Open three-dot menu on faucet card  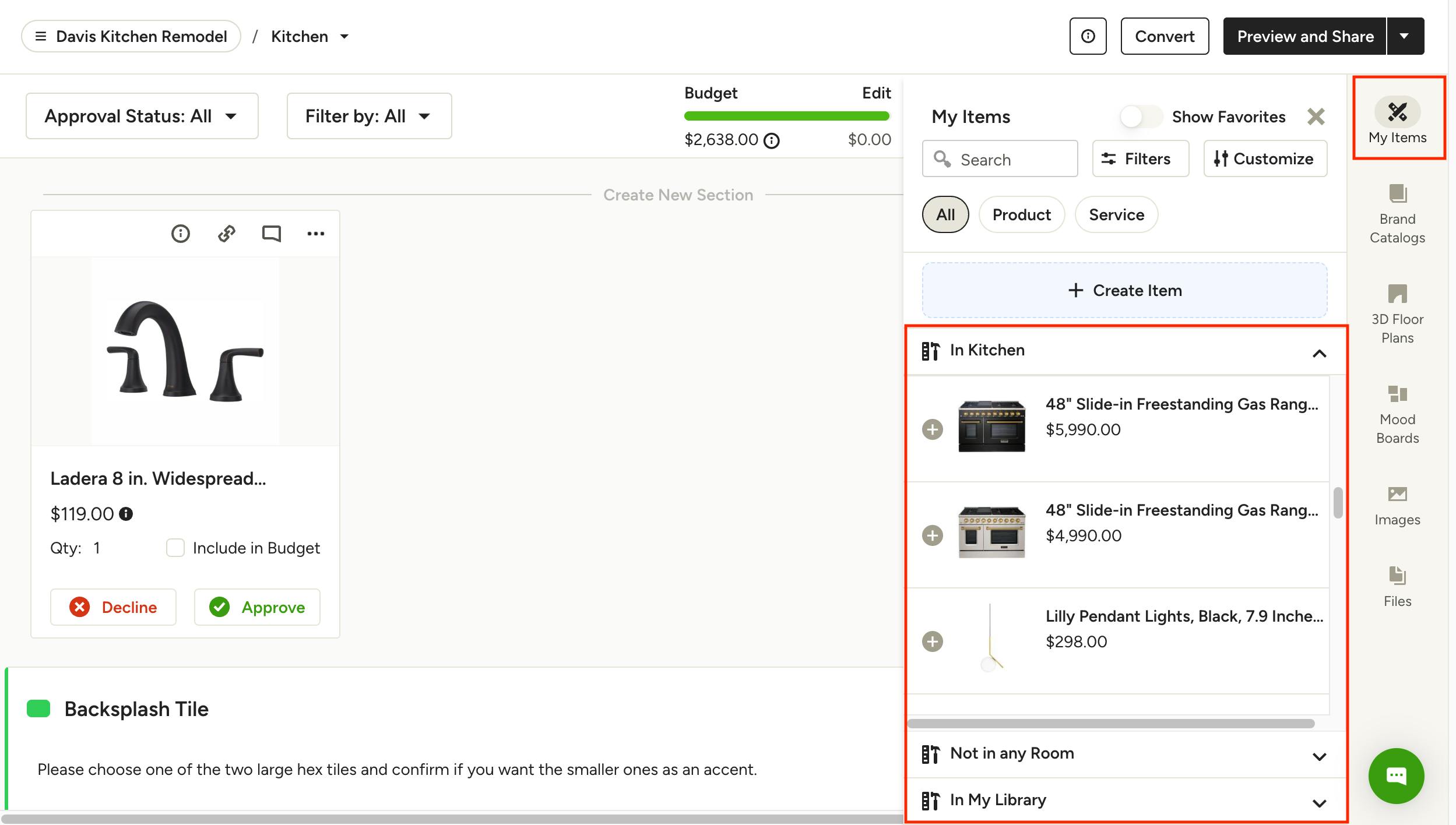[315, 234]
